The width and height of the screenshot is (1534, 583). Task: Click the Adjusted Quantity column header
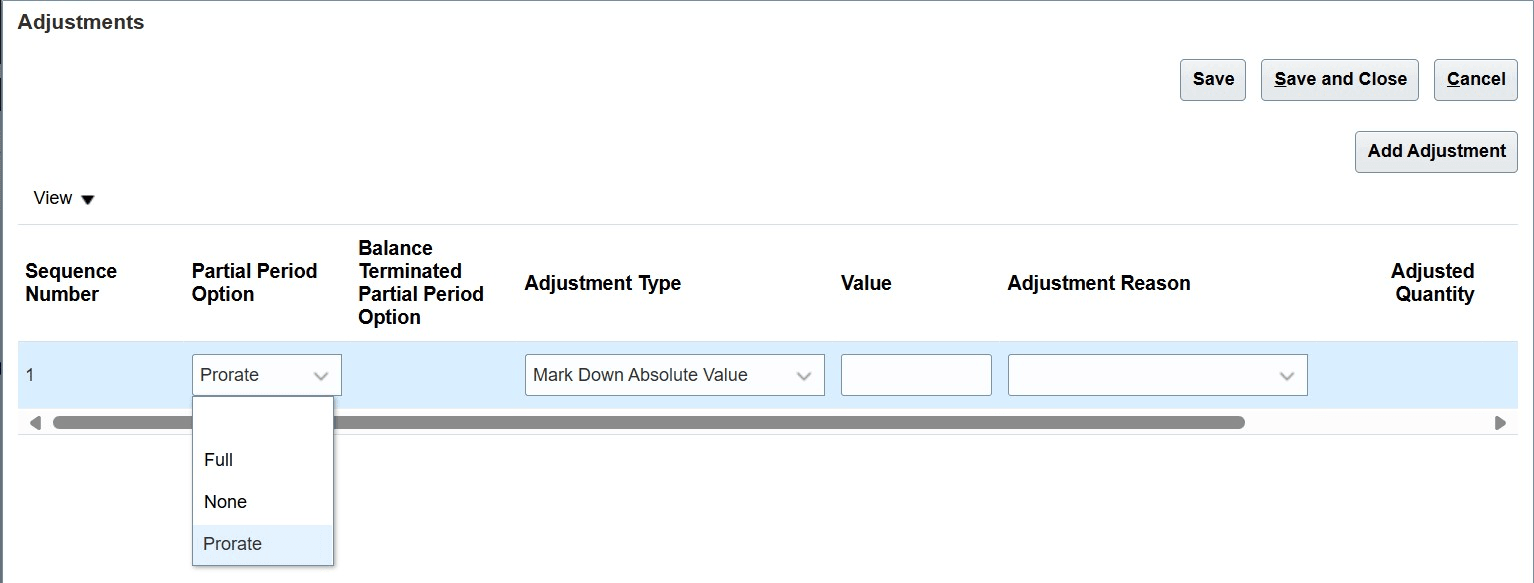1432,282
